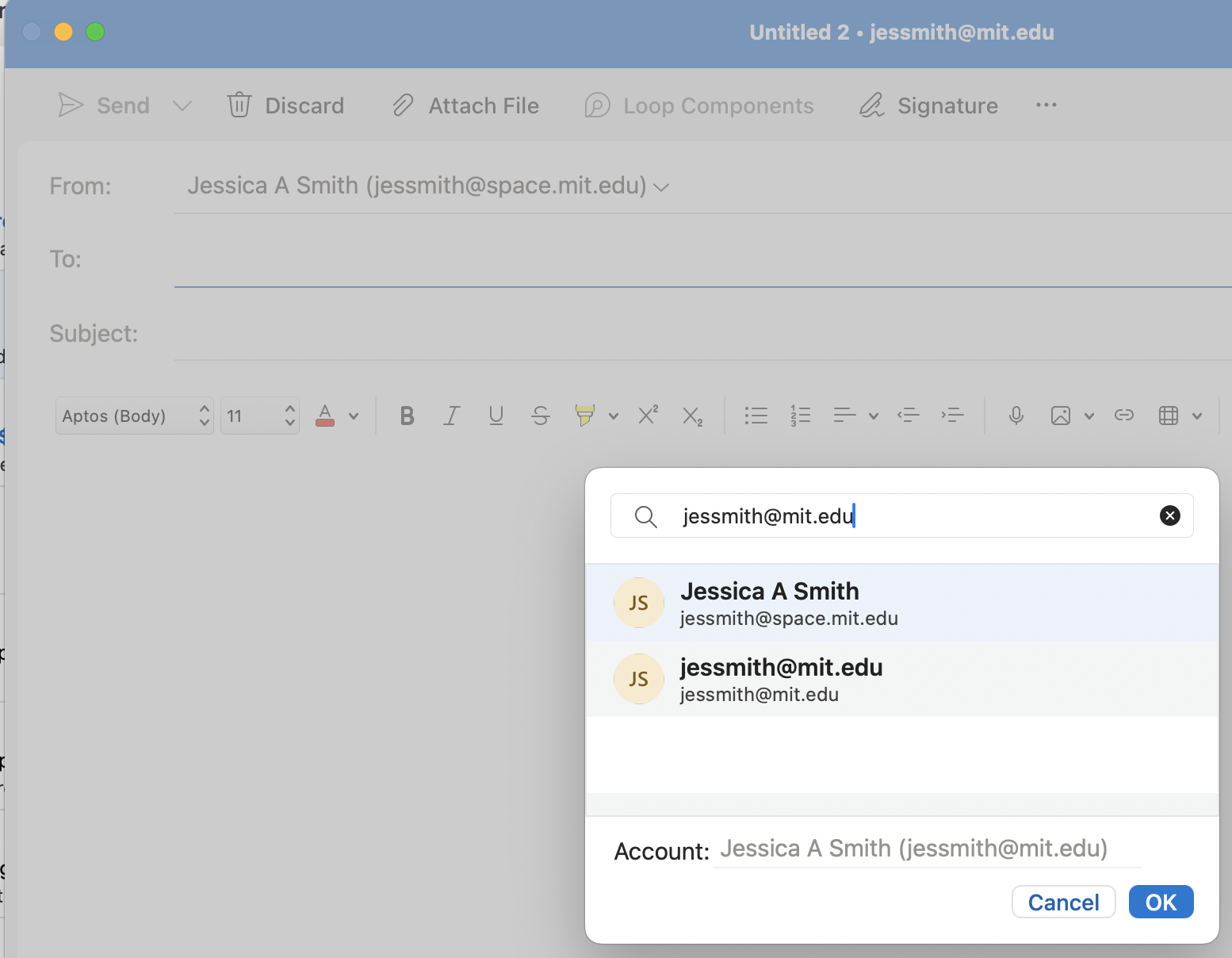The height and width of the screenshot is (958, 1232).
Task: Clear the search field text
Action: (x=1170, y=515)
